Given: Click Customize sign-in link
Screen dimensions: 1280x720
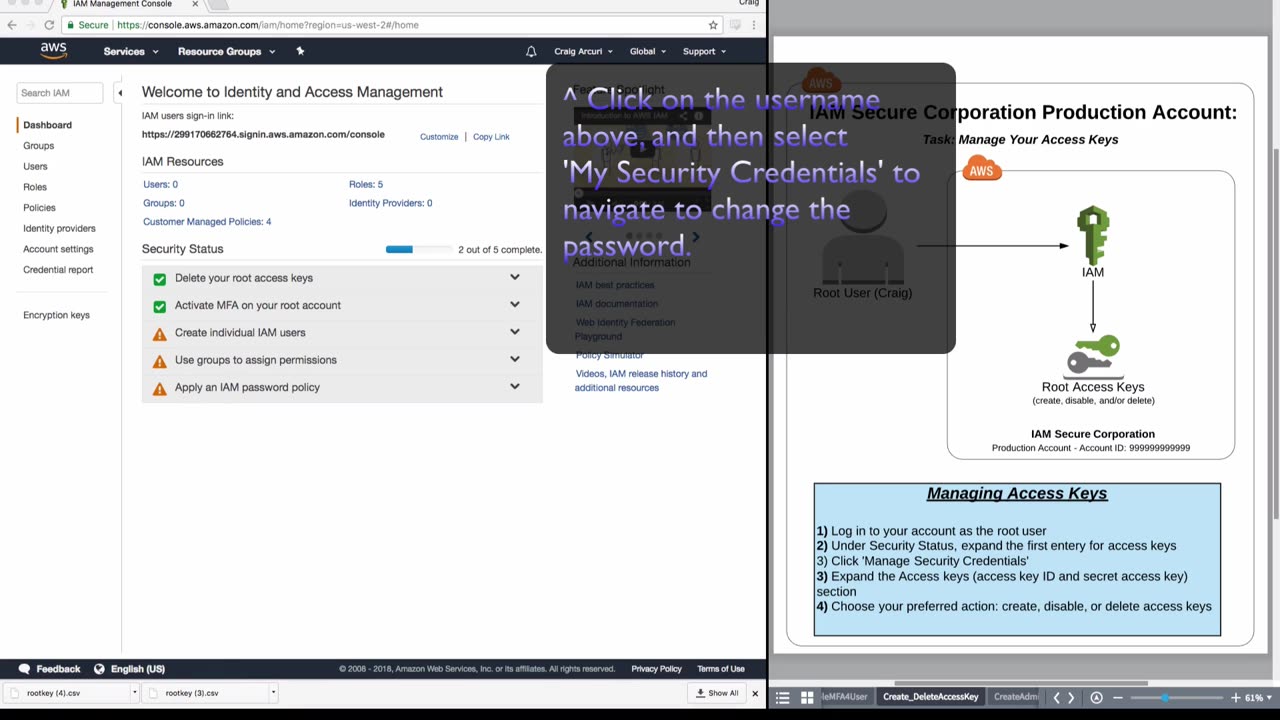Looking at the screenshot, I should [x=439, y=137].
